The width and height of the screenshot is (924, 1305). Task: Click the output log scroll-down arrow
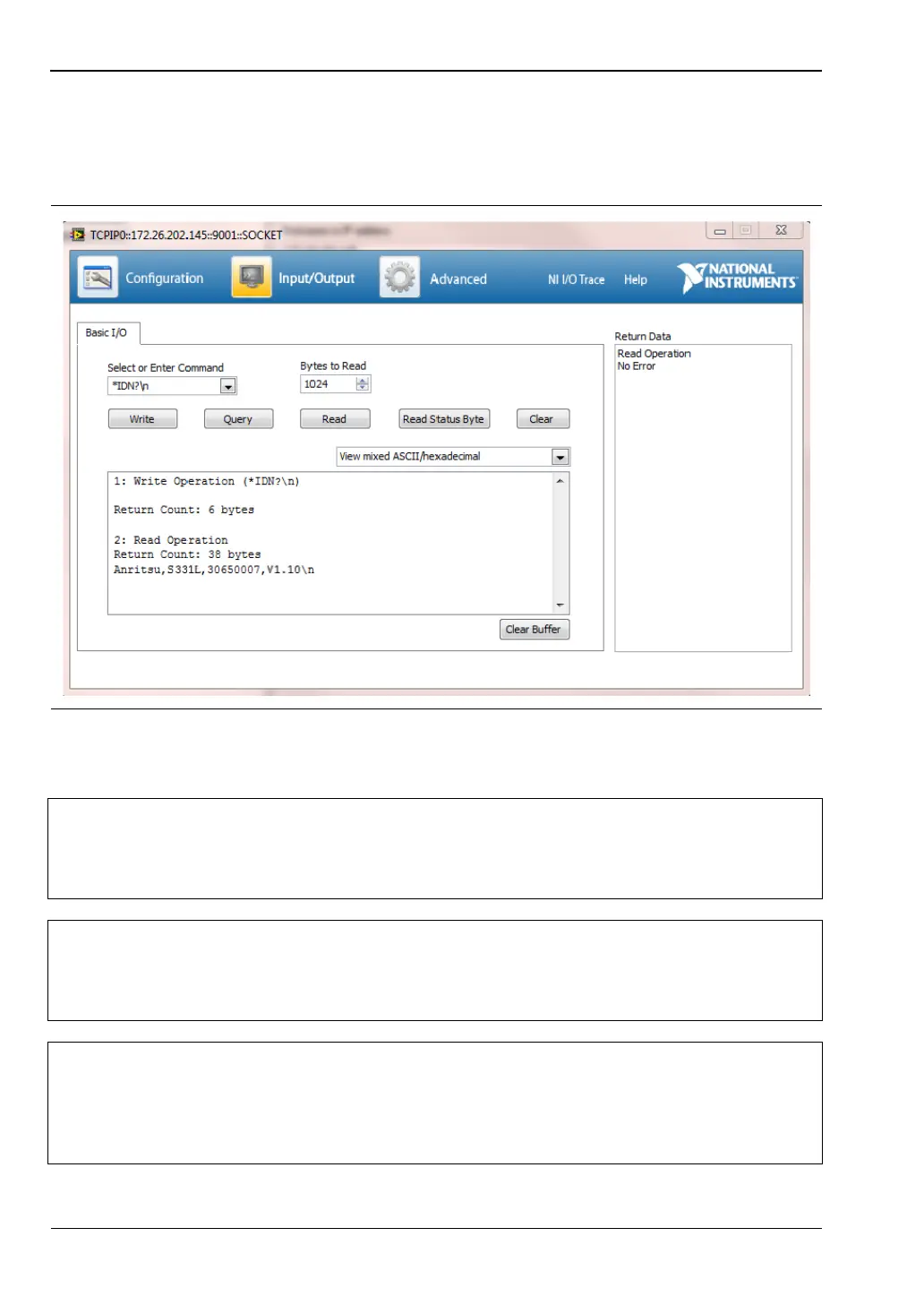click(x=560, y=605)
